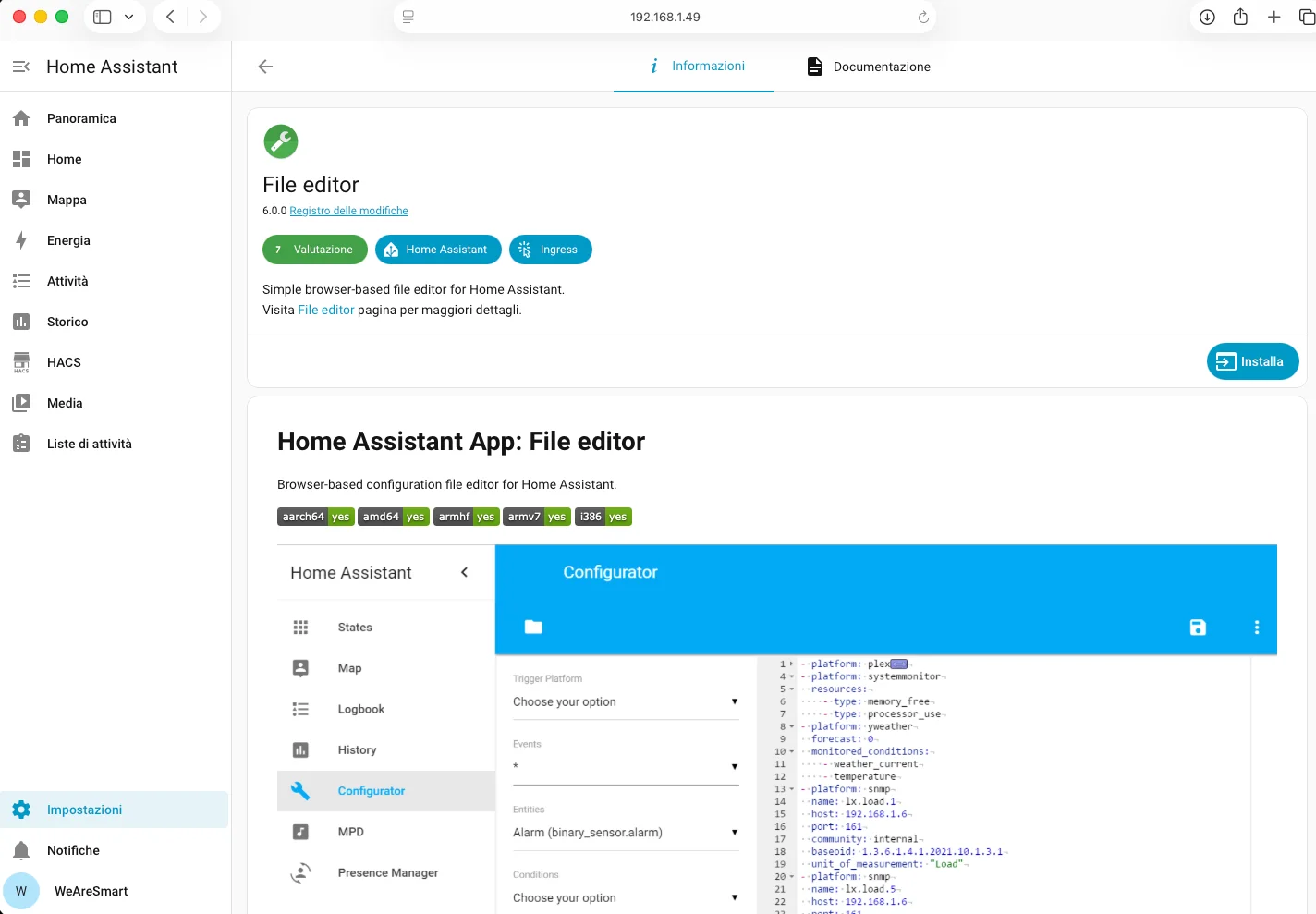Go back in Safari history

[170, 17]
